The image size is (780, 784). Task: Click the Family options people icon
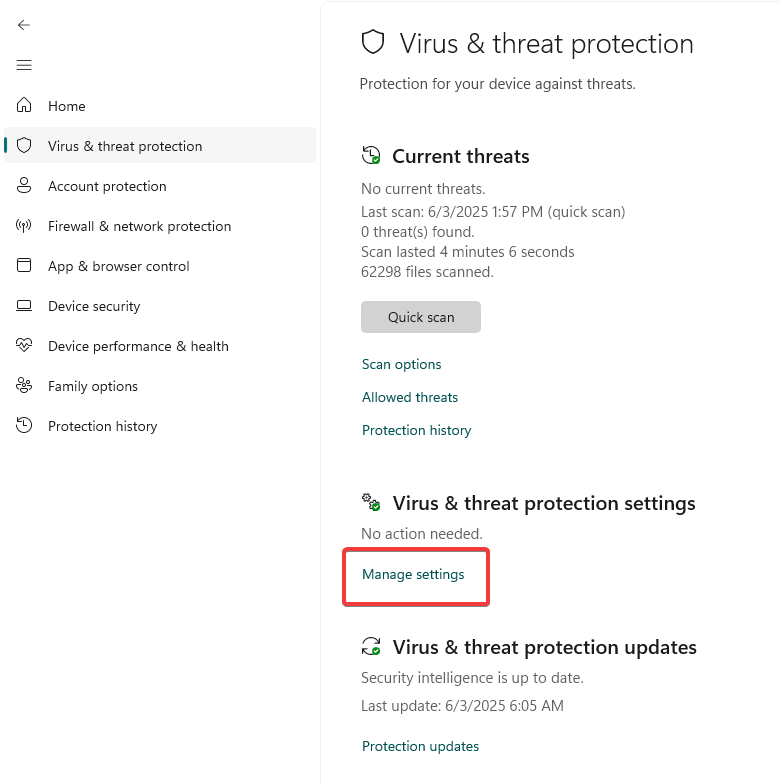point(24,386)
